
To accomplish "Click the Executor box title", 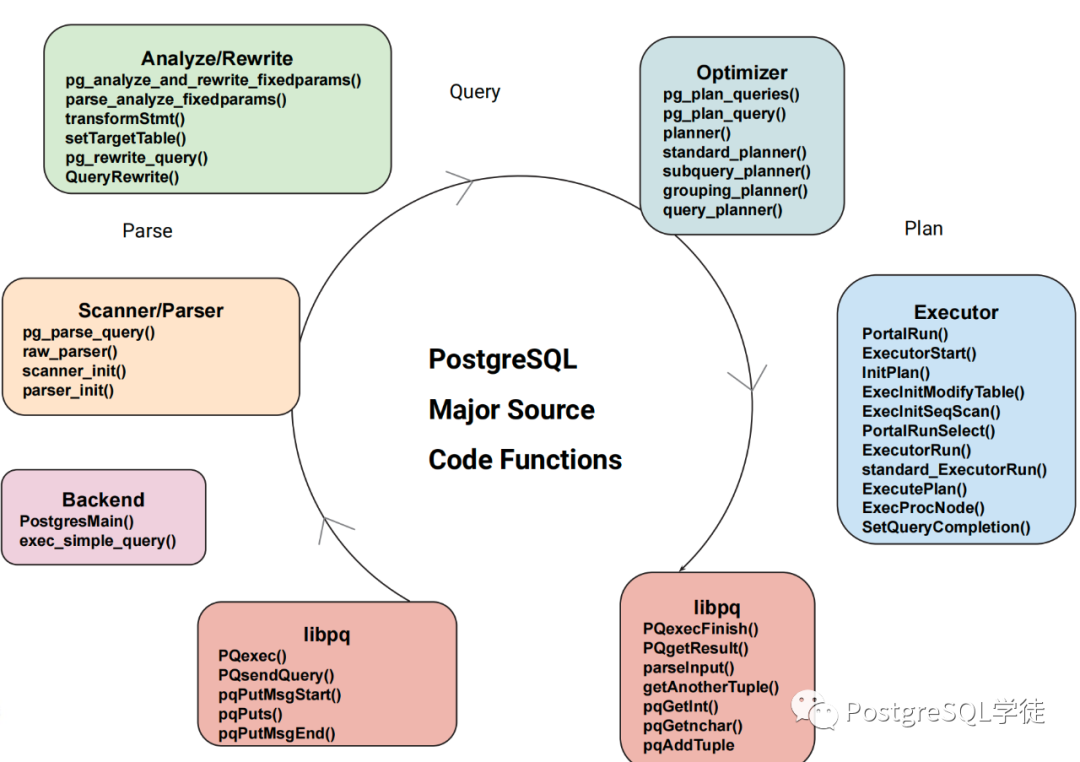I will [955, 313].
